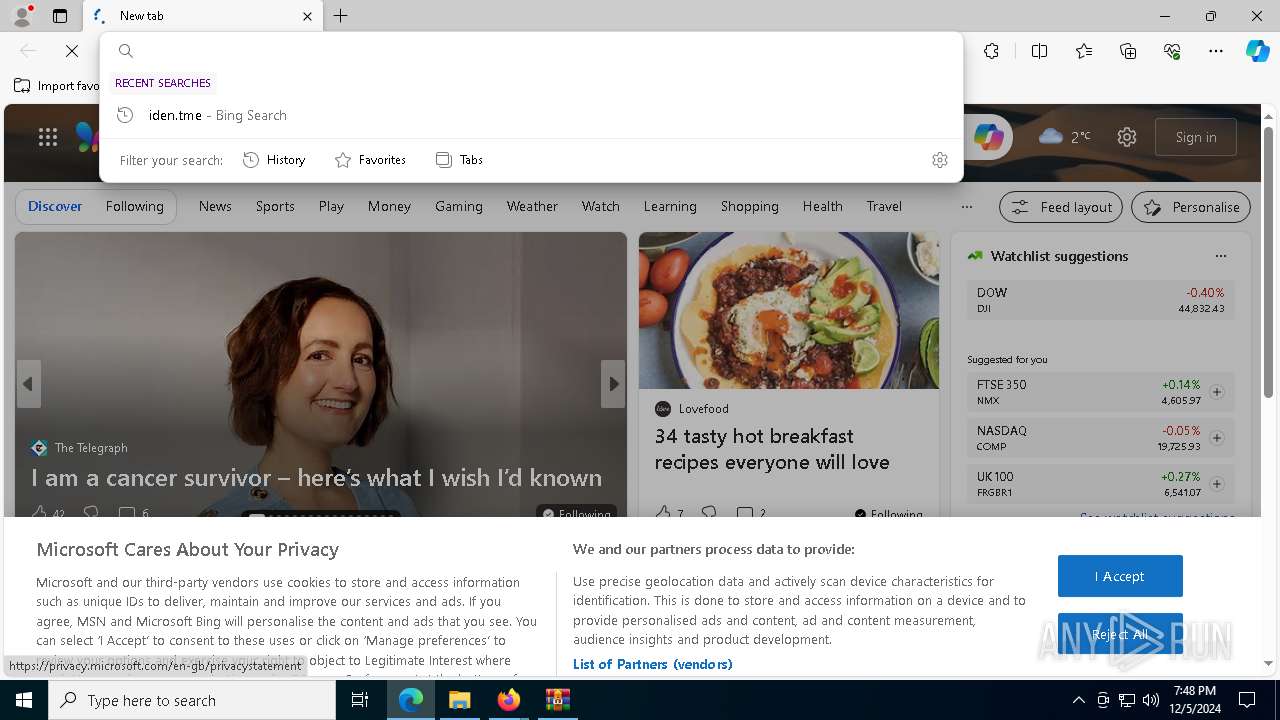
Task: Add NASDAQ to watchlist
Action: pyautogui.click(x=1217, y=438)
